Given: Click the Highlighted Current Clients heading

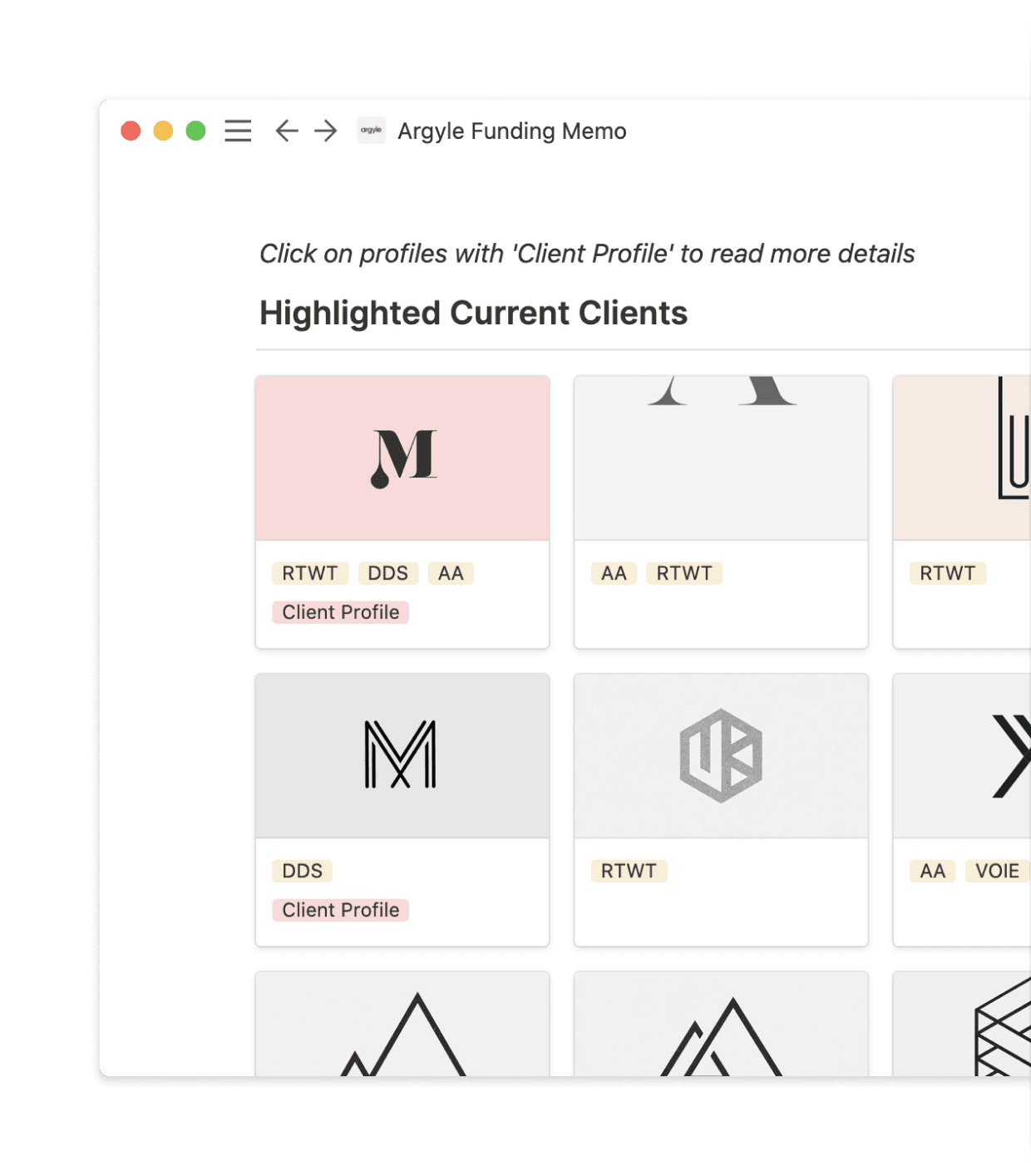Looking at the screenshot, I should [473, 314].
